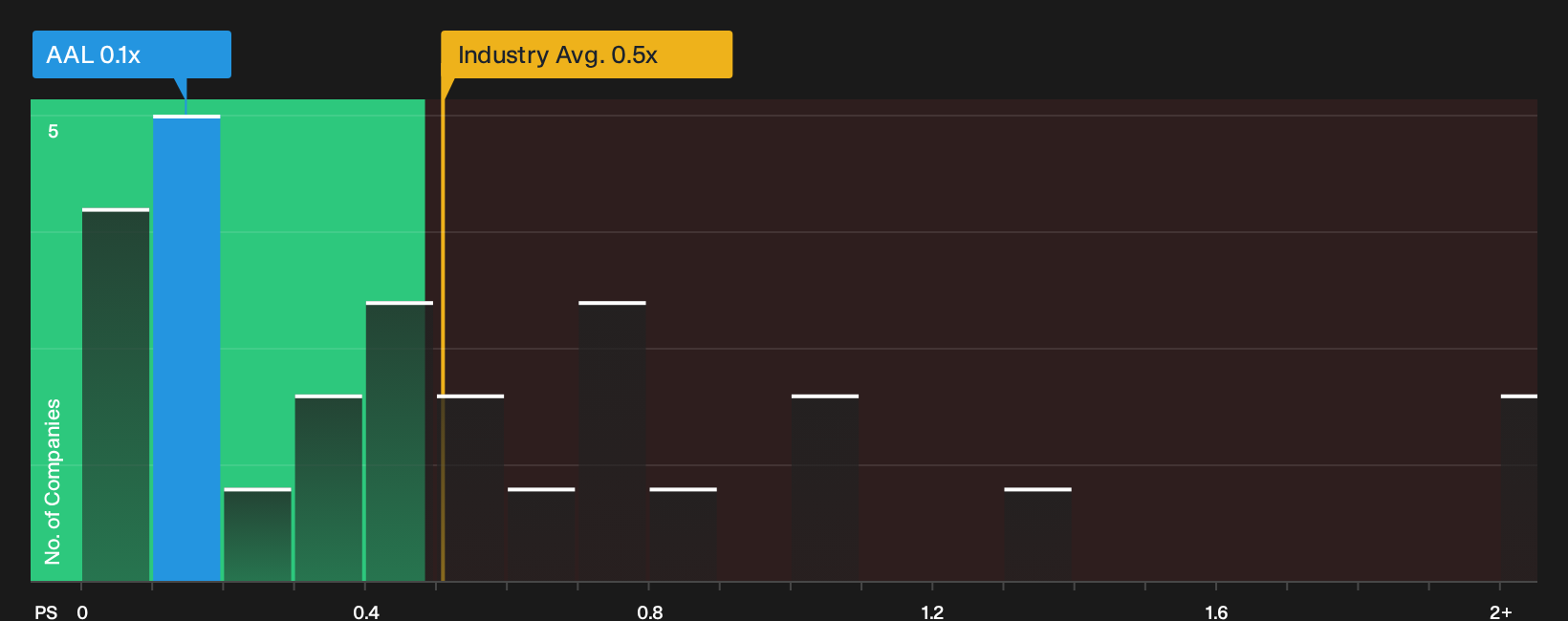Image resolution: width=1568 pixels, height=621 pixels.
Task: Click the short bar at PS 1.3
Action: tap(1038, 534)
